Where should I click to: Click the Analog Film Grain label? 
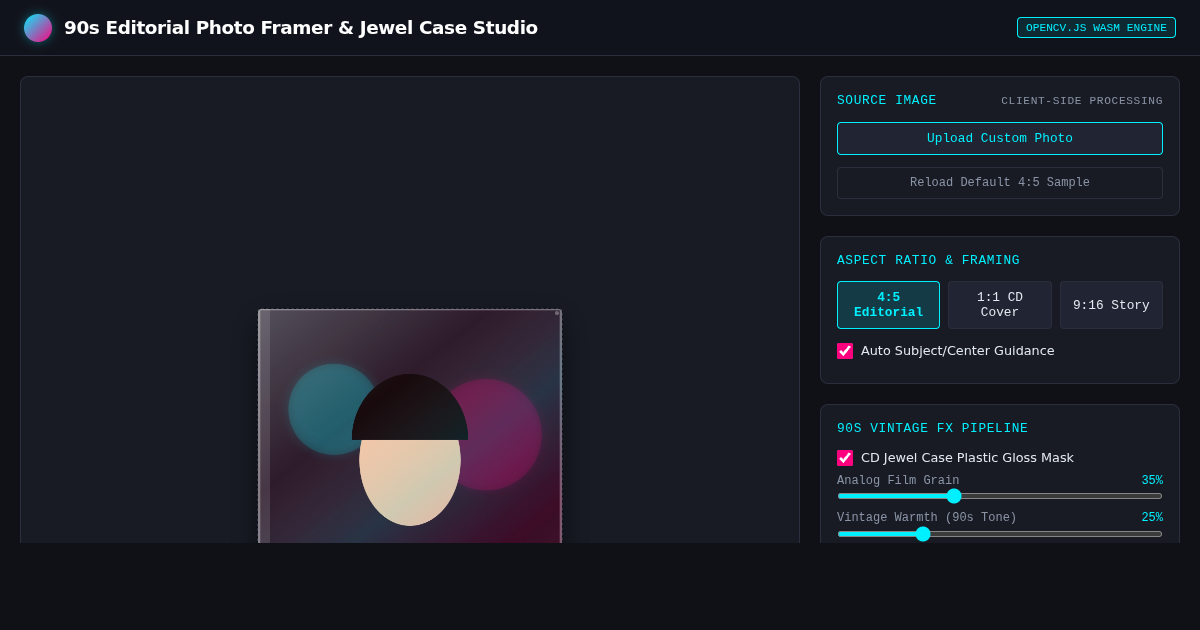(898, 481)
